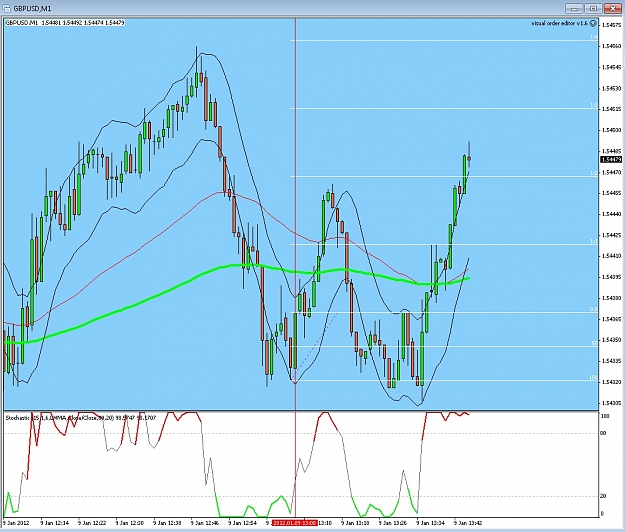
Task: Select the 1:2 Fibonacci level label
Action: (x=594, y=173)
